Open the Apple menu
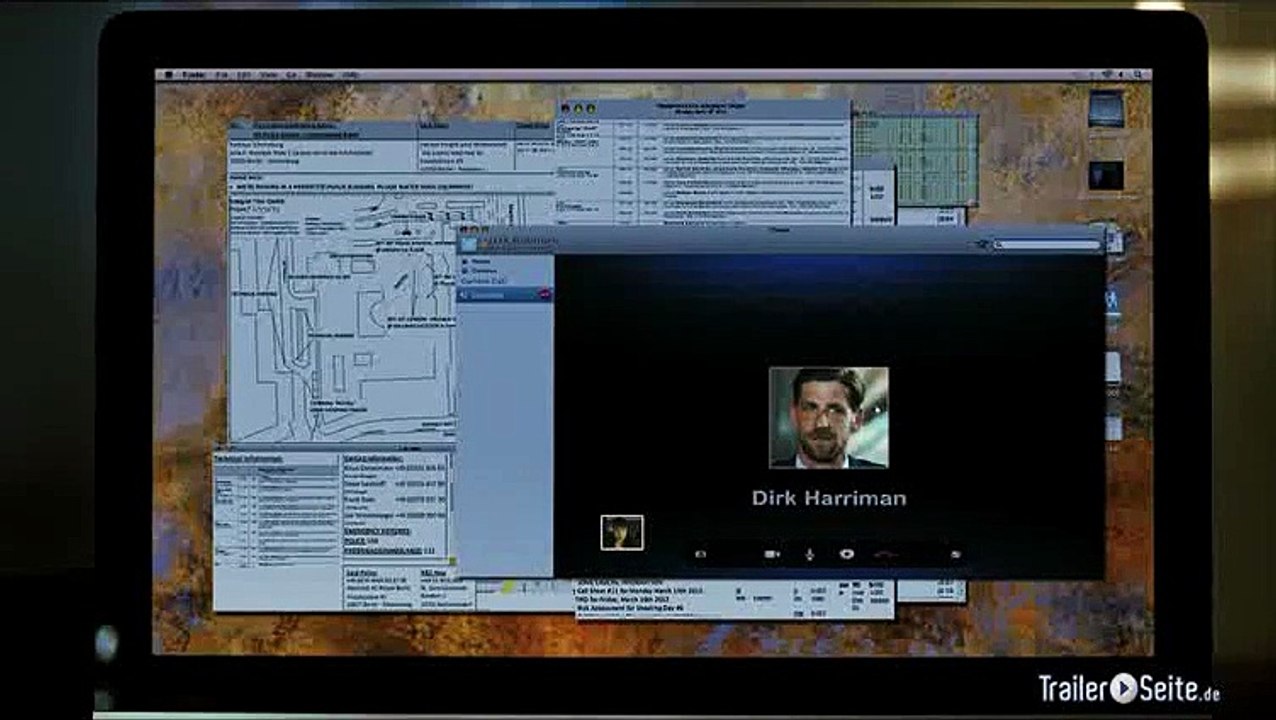 [x=167, y=75]
